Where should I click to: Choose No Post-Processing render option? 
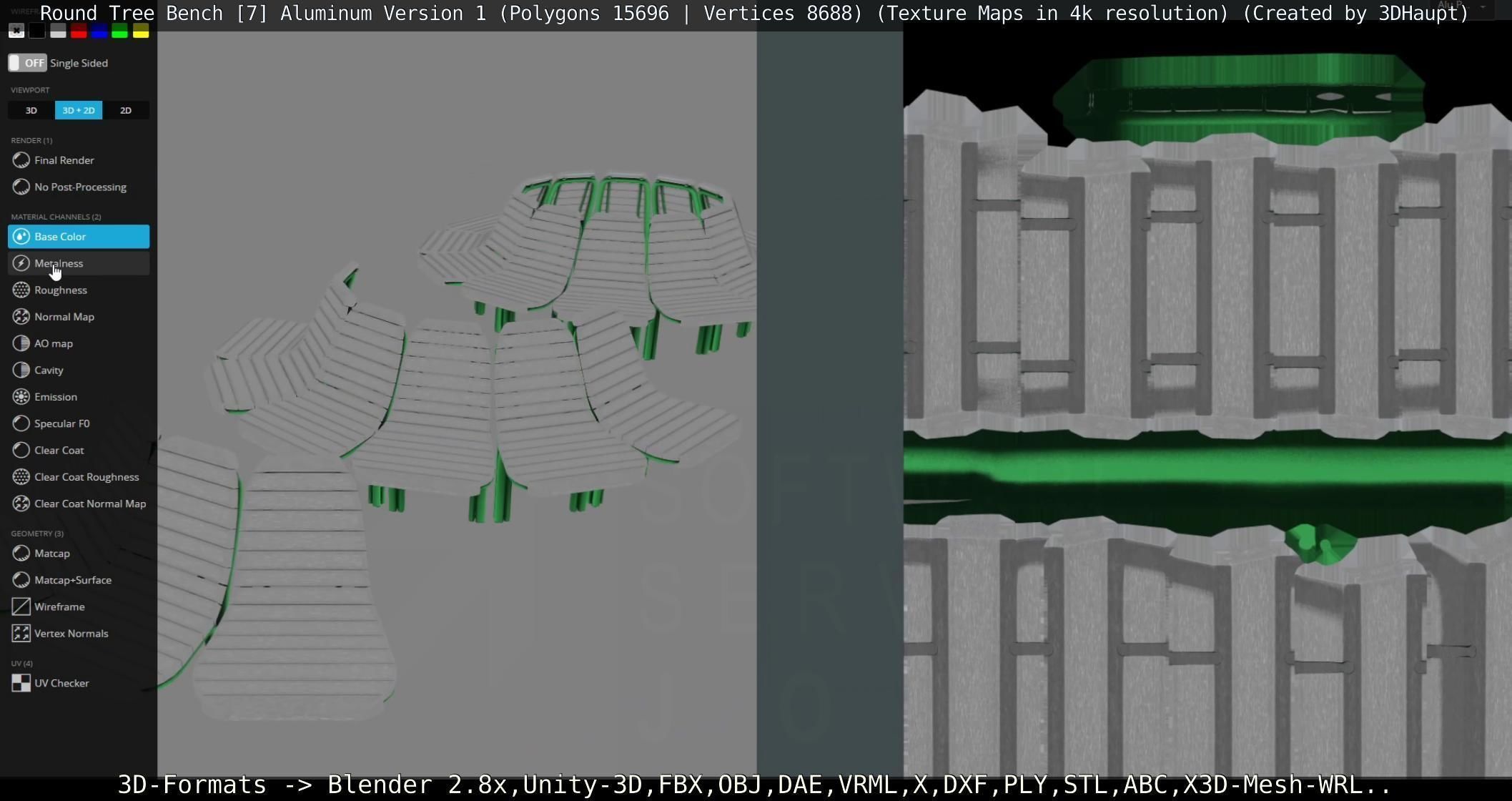[x=80, y=187]
